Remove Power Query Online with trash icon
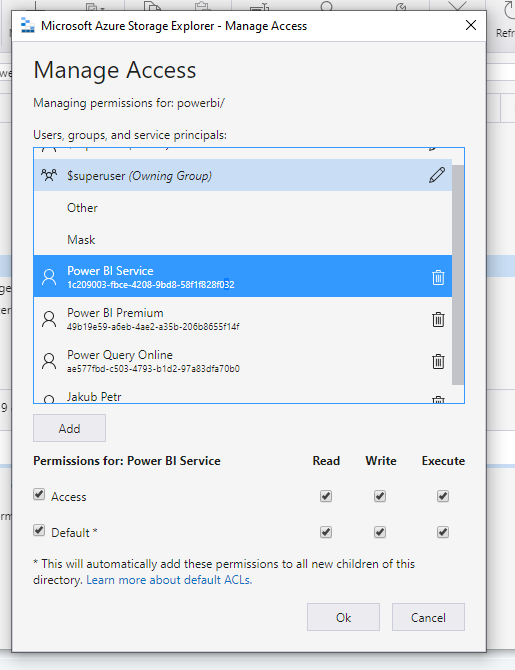 pos(438,361)
